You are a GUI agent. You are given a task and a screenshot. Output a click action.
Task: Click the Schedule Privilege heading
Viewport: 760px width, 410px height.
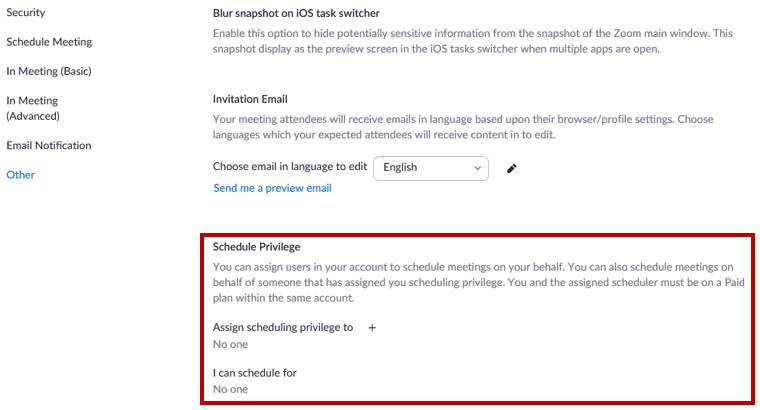[x=257, y=246]
